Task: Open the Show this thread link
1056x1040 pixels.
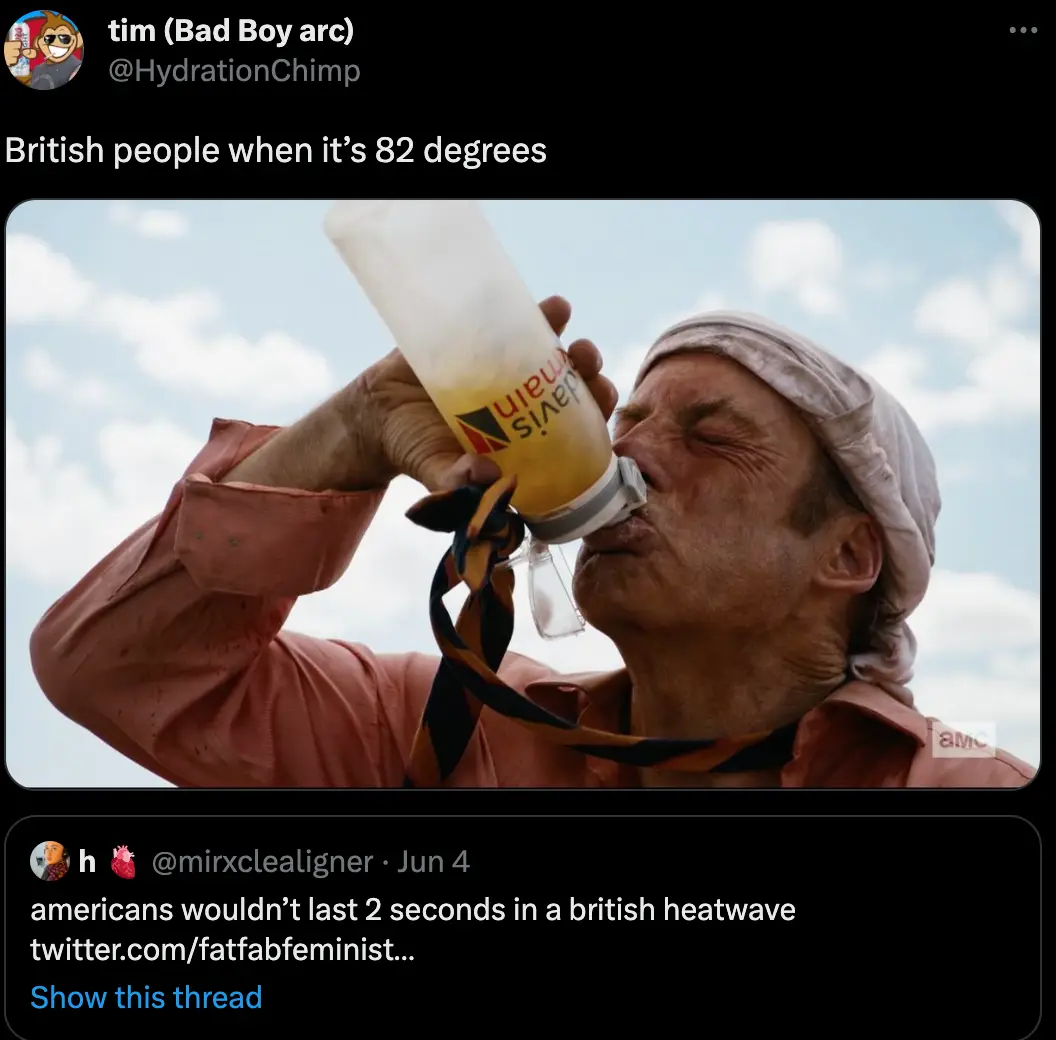Action: (x=146, y=997)
